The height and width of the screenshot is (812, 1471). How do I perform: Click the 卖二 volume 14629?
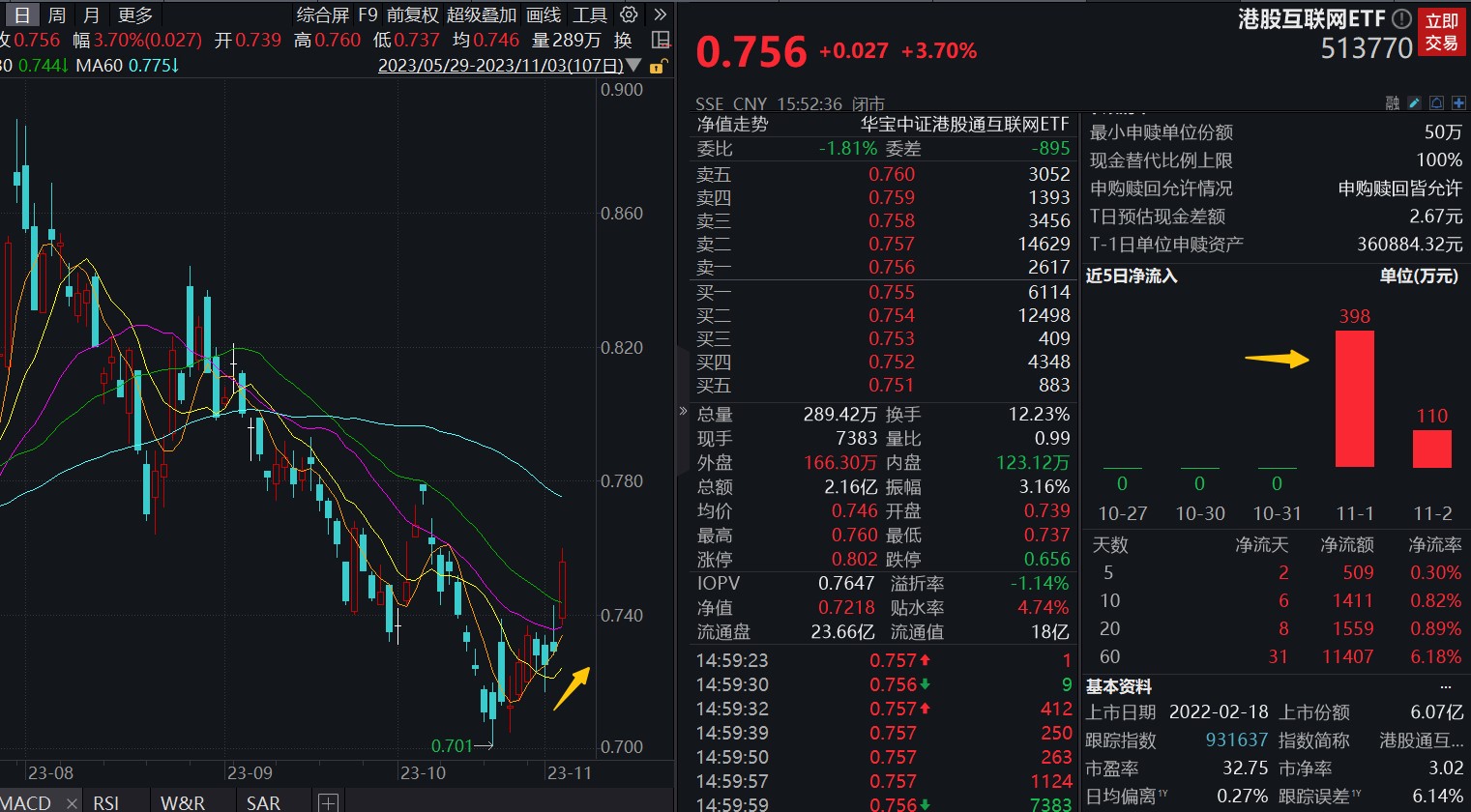click(x=1044, y=244)
